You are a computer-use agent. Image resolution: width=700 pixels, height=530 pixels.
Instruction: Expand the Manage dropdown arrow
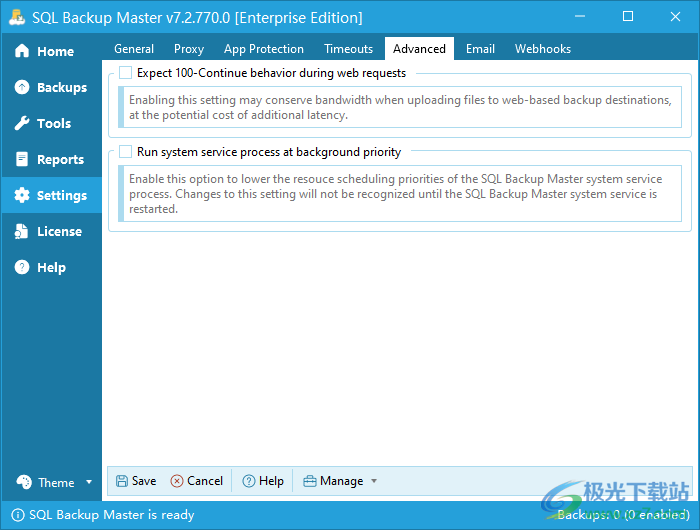point(374,481)
